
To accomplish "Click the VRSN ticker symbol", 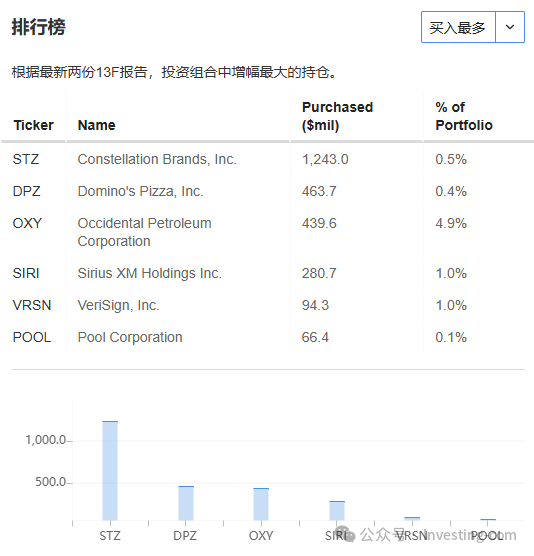I will pos(32,305).
